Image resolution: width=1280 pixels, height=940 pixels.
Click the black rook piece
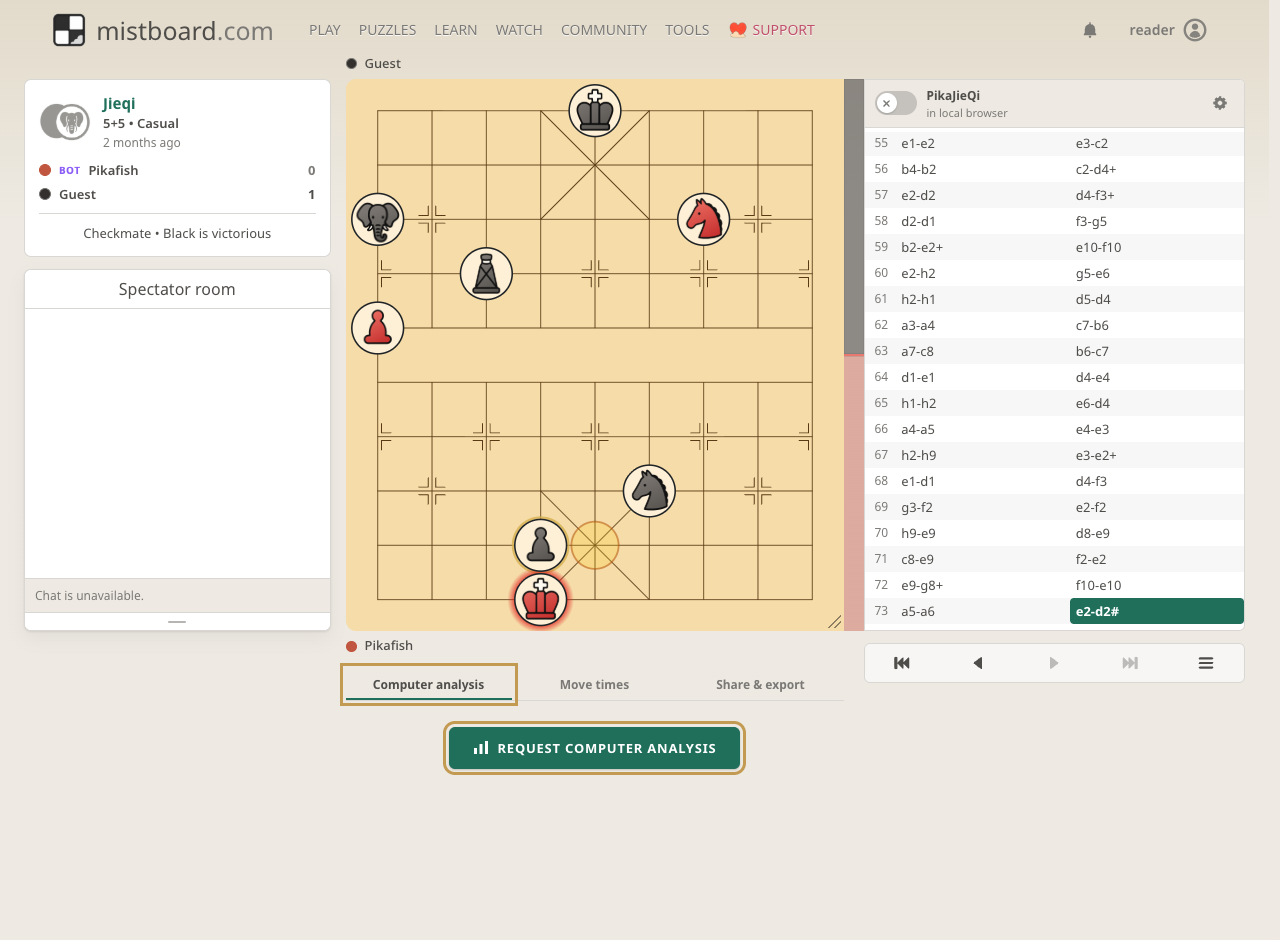click(486, 273)
